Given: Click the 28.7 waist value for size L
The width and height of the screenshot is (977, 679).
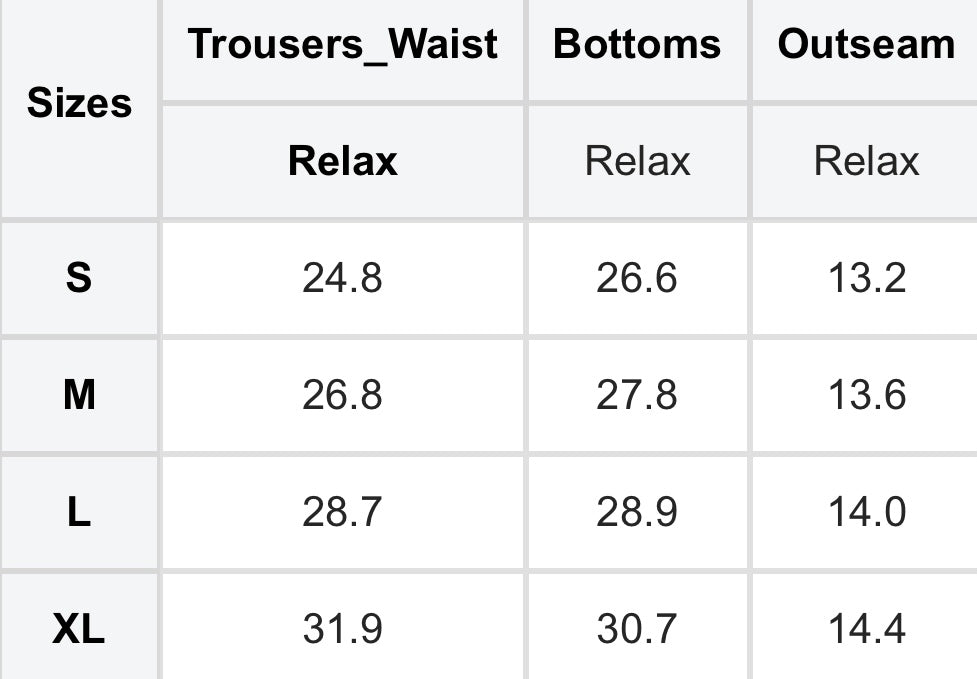Looking at the screenshot, I should tap(343, 513).
